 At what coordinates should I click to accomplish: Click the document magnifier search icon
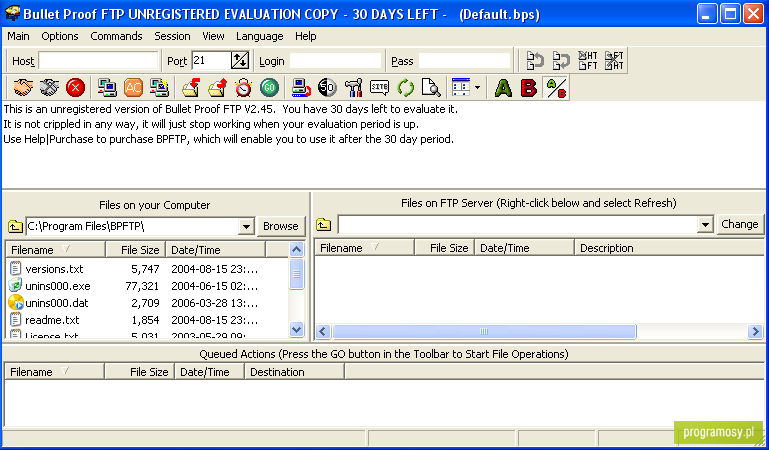click(x=432, y=88)
